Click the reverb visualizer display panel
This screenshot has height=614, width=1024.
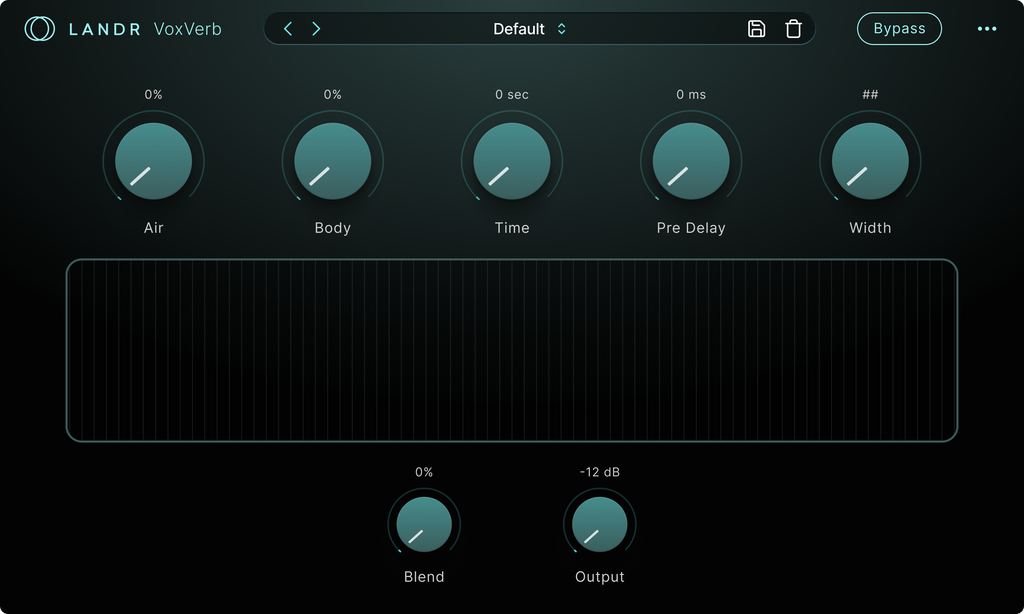click(x=512, y=350)
